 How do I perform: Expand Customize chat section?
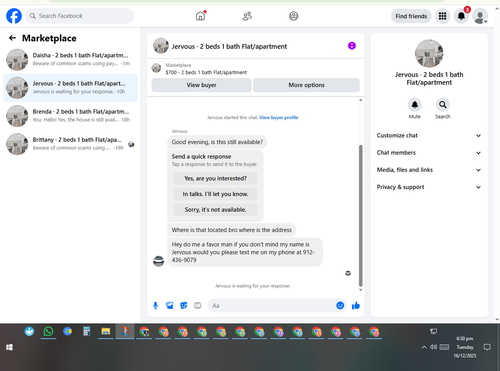[429, 135]
